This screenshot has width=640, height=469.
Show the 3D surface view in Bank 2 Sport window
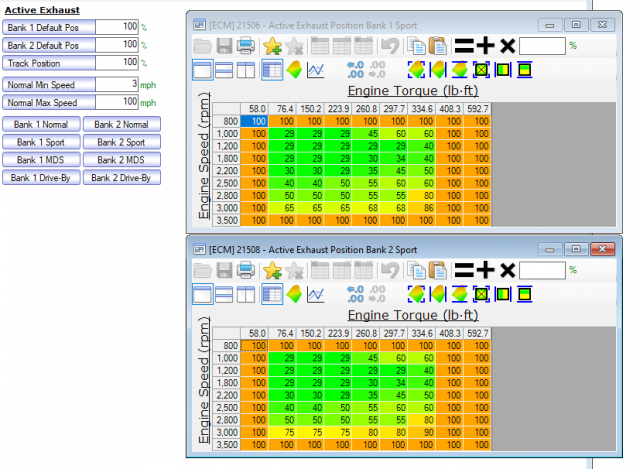pyautogui.click(x=294, y=295)
